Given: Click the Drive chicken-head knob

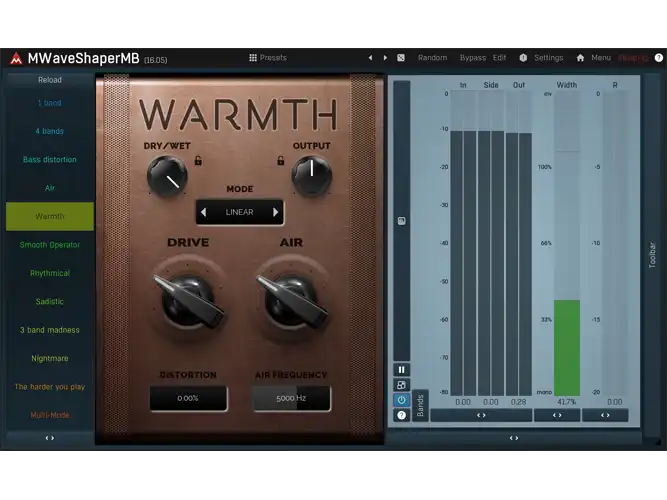Looking at the screenshot, I should tap(188, 300).
